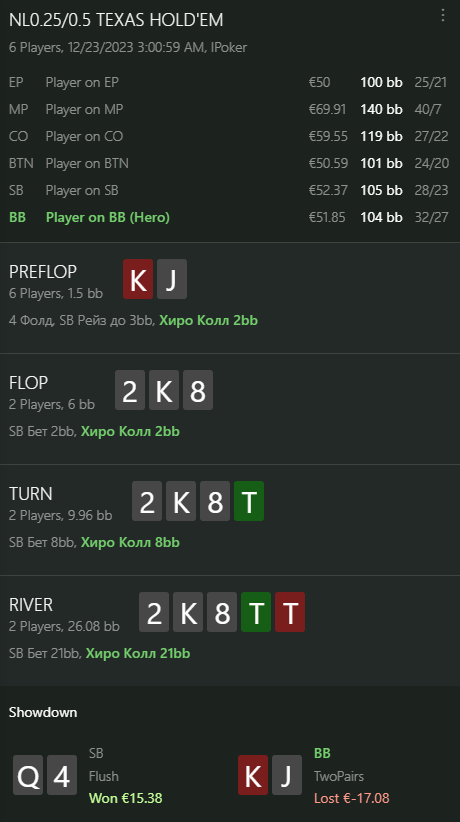Click the 2 card on the flop
The image size is (460, 822).
point(130,390)
